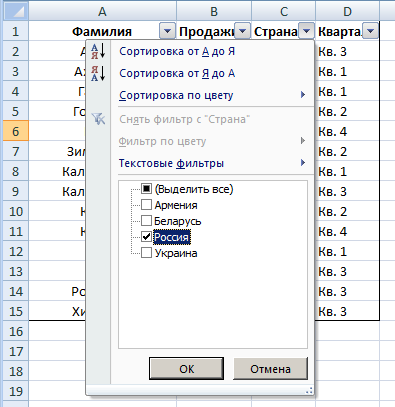Select column D header
The width and height of the screenshot is (395, 407).
click(347, 11)
